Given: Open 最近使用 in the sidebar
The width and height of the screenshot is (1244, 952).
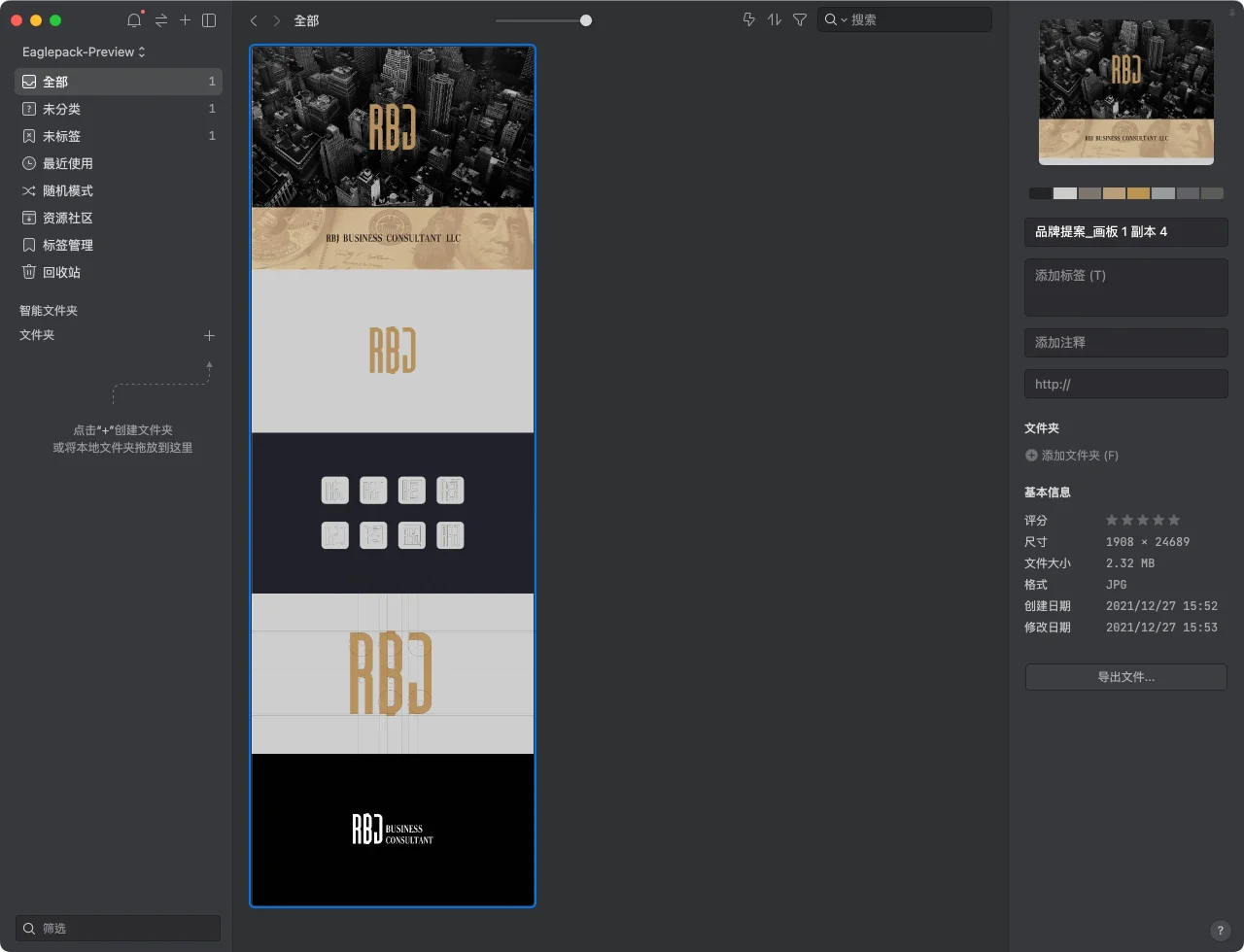Looking at the screenshot, I should tap(119, 163).
